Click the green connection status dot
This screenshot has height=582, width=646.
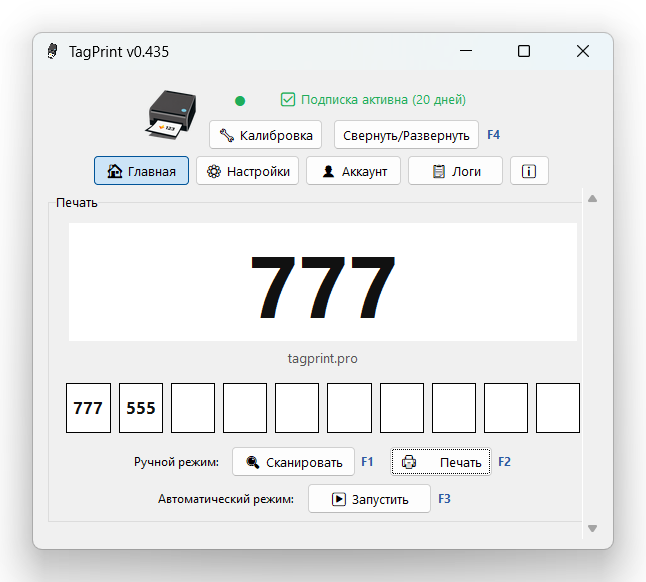click(x=240, y=101)
